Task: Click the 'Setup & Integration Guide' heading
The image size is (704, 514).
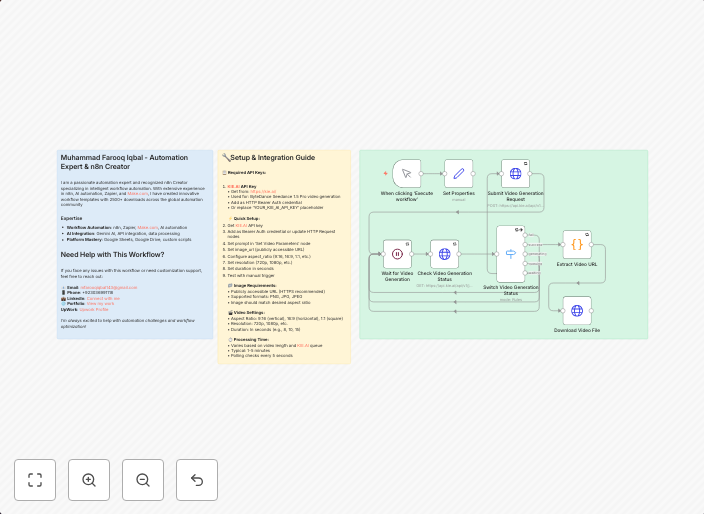Action: coord(272,157)
